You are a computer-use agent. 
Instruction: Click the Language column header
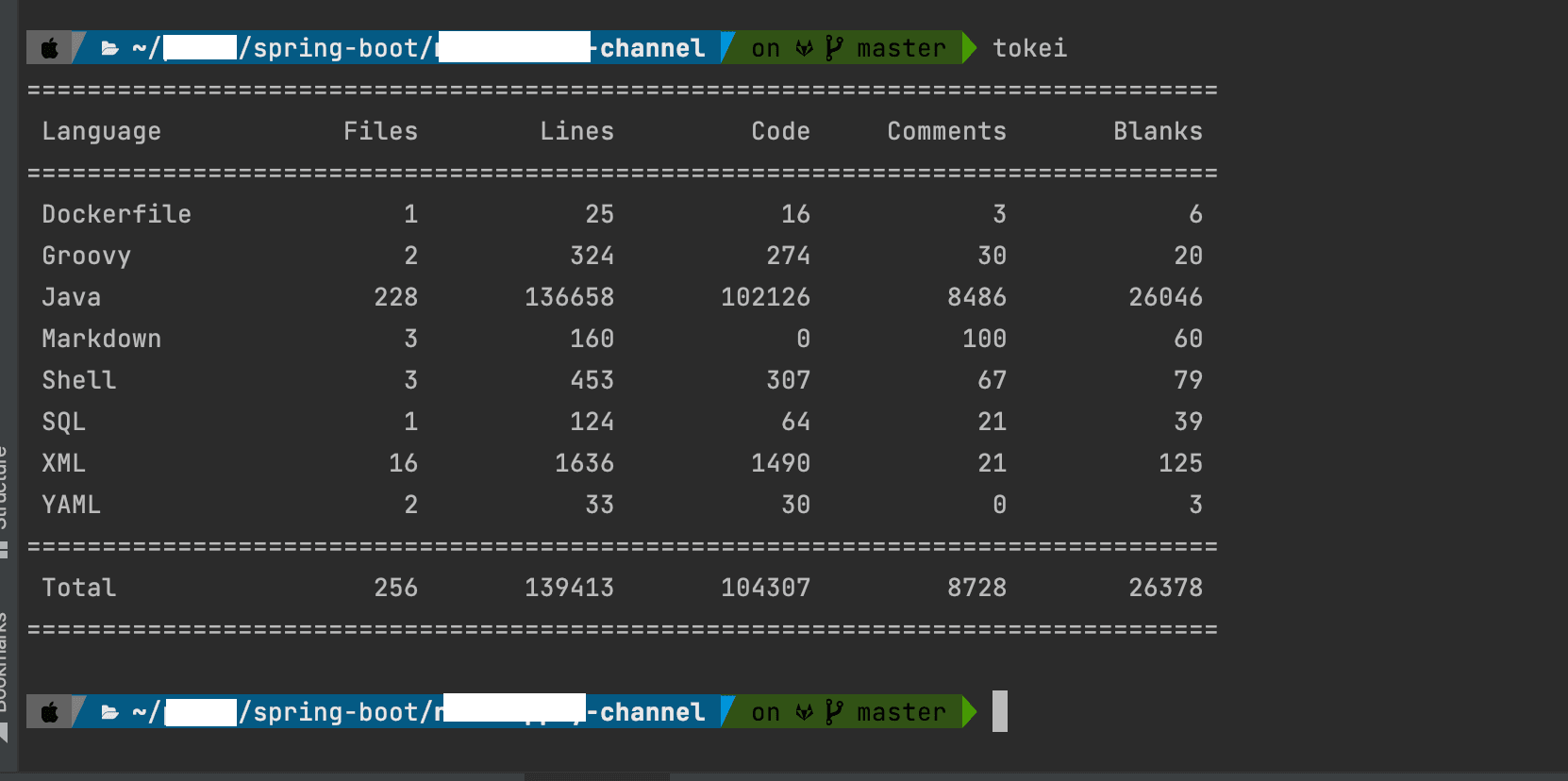102,132
